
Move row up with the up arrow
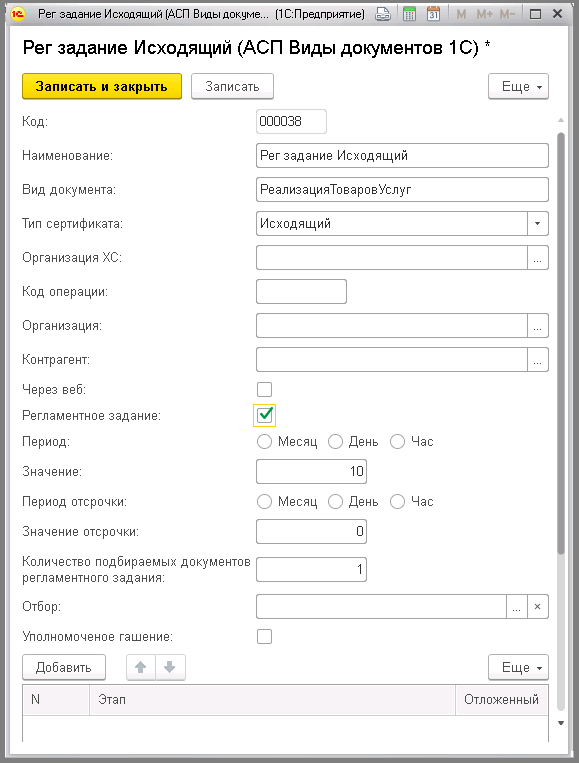[x=141, y=667]
